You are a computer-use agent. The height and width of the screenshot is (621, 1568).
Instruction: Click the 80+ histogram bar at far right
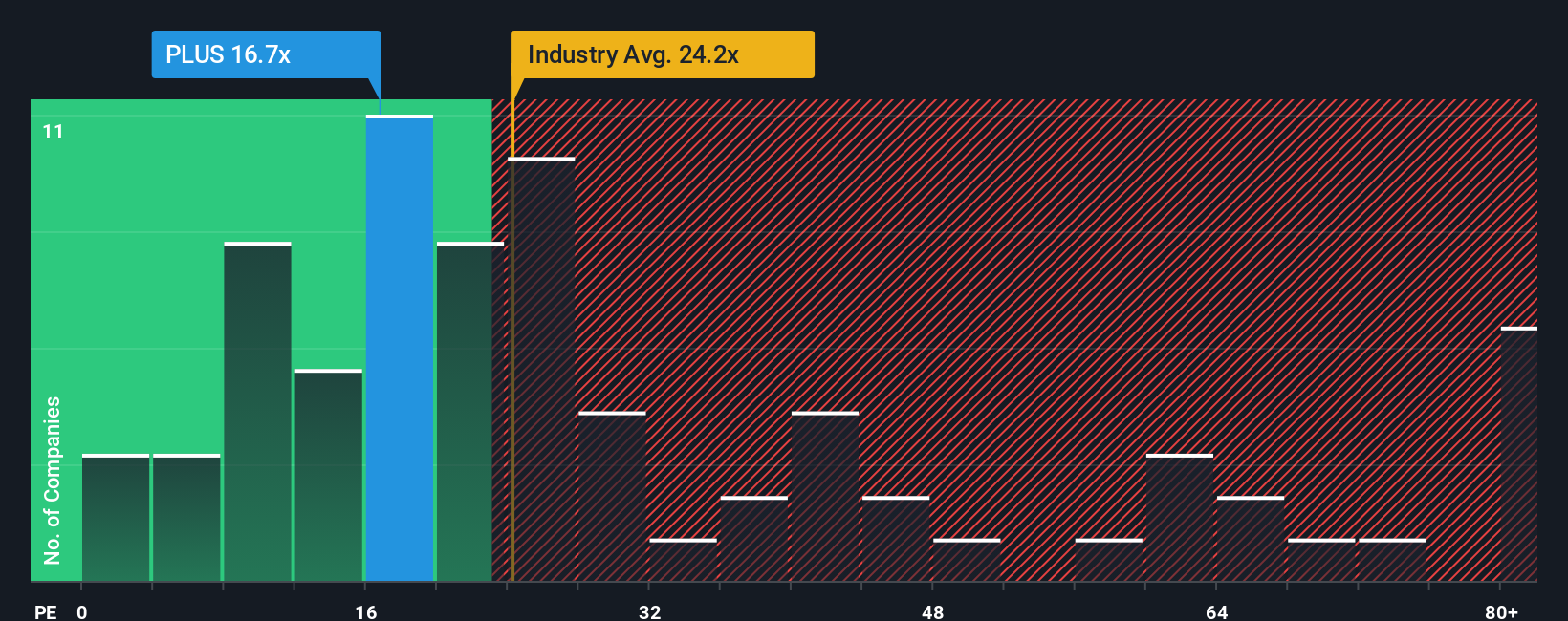[1518, 454]
